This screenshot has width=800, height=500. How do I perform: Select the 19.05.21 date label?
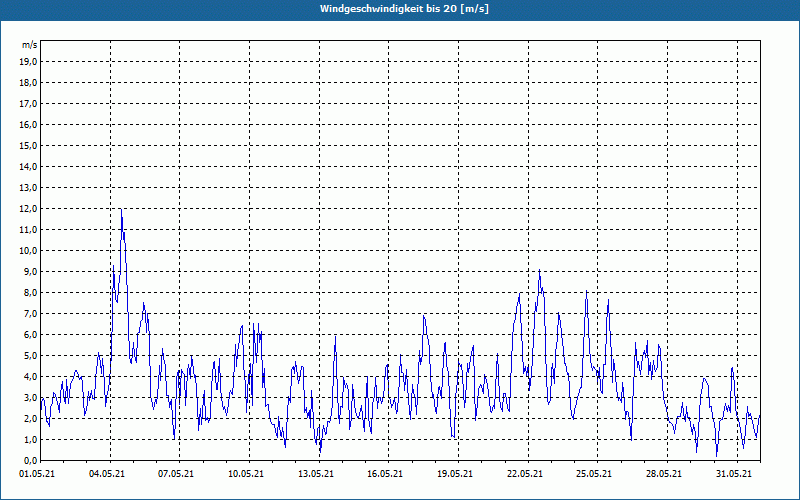coord(453,474)
